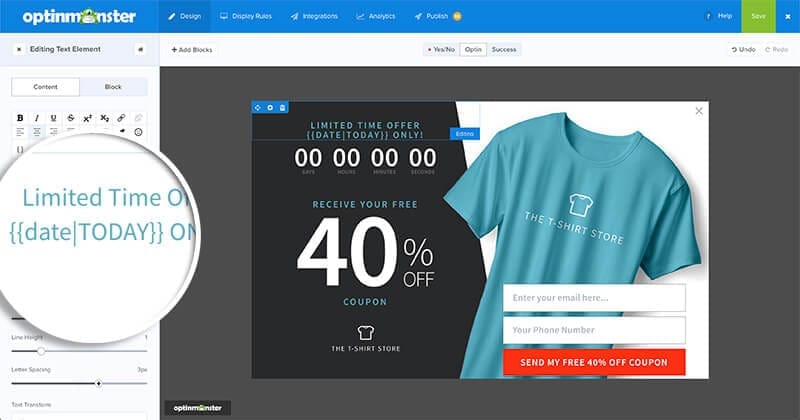Delete selected block with trash icon
This screenshot has width=800, height=420.
283,107
